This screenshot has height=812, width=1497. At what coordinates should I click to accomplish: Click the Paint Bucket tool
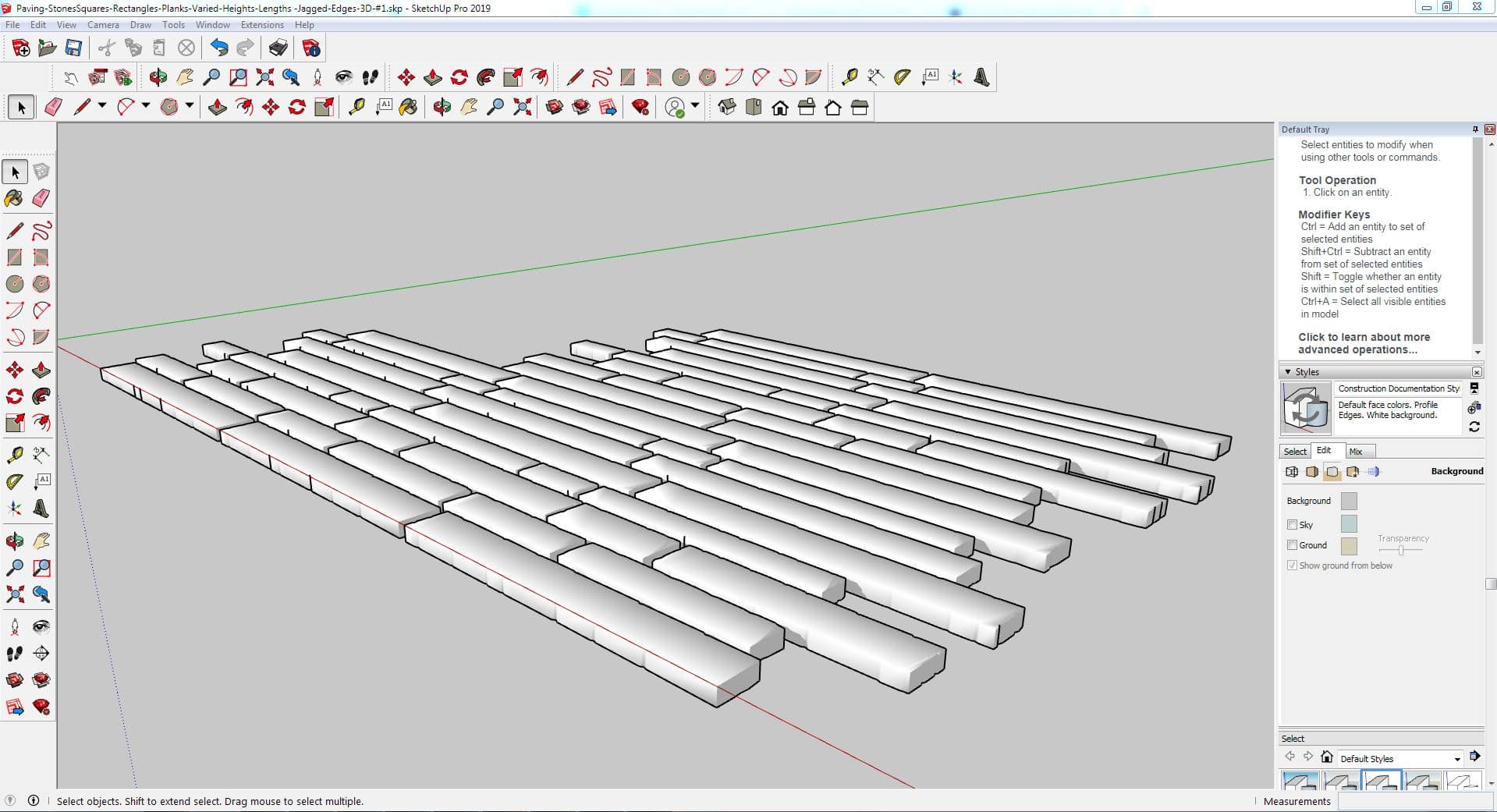tap(14, 198)
